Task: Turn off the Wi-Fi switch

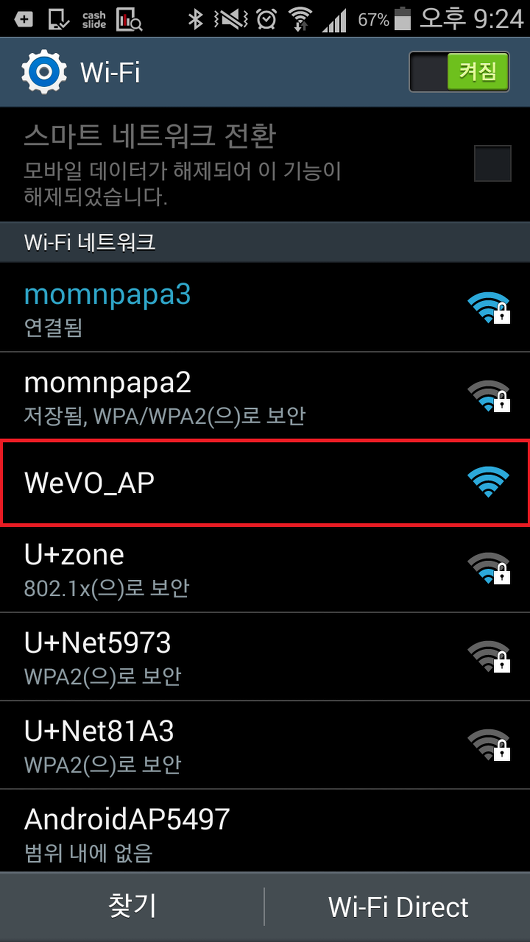Action: [x=459, y=72]
